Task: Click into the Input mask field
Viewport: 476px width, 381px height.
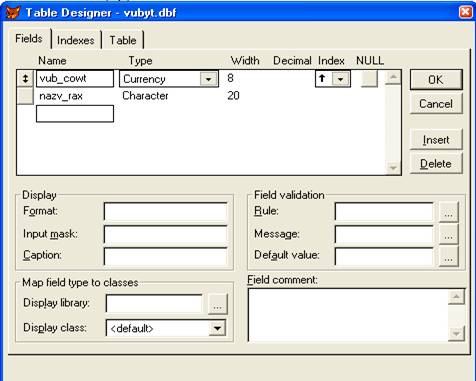Action: tap(165, 235)
